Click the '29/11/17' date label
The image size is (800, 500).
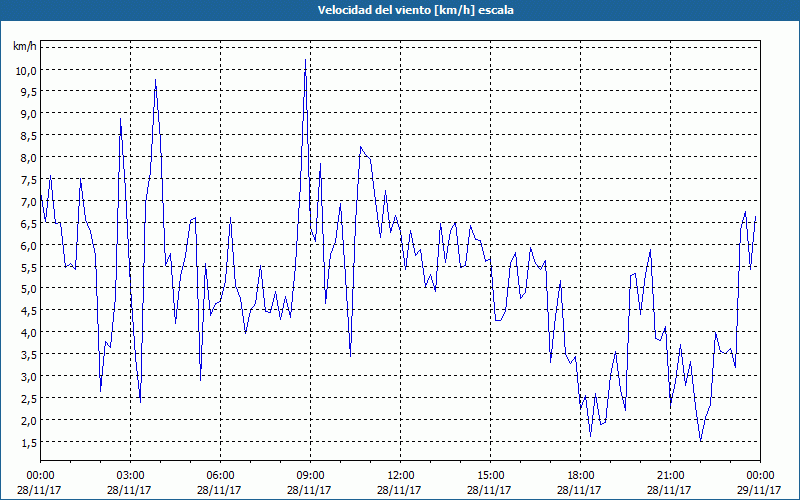tap(759, 490)
